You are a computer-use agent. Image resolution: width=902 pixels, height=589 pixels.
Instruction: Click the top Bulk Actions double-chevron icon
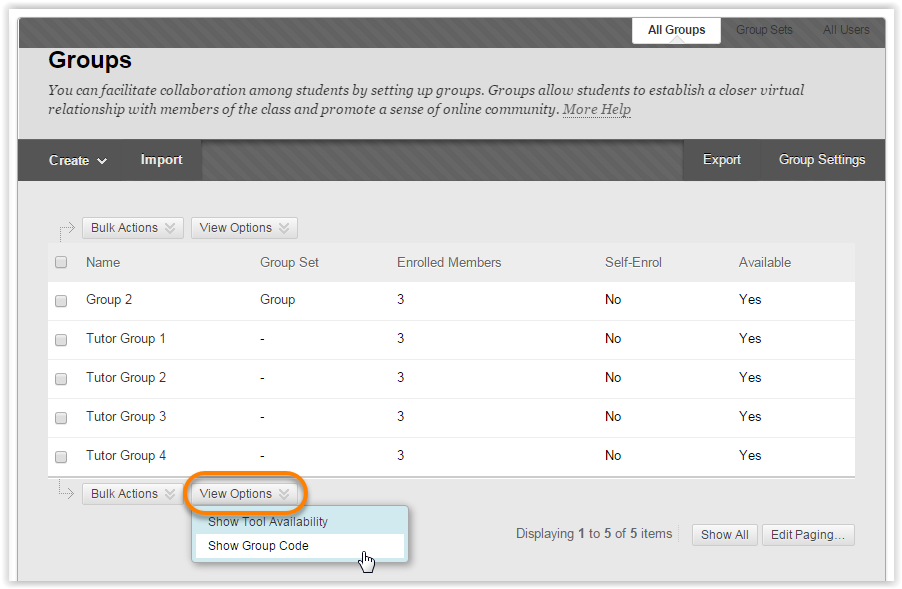coord(170,228)
